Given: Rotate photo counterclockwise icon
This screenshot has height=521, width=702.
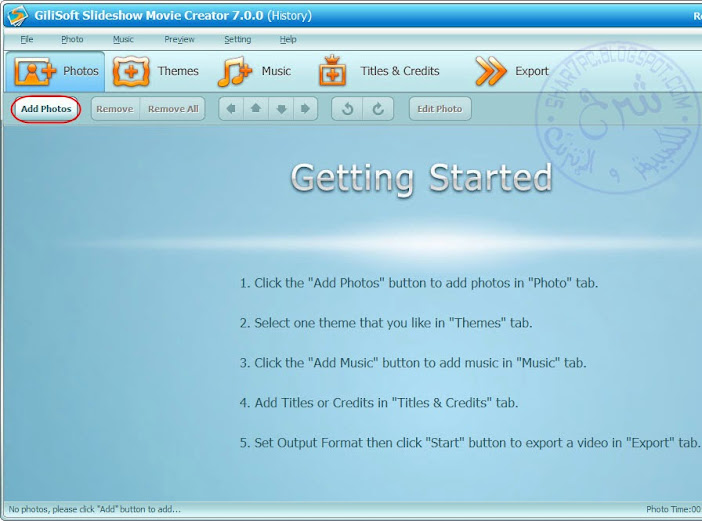Looking at the screenshot, I should [x=347, y=109].
